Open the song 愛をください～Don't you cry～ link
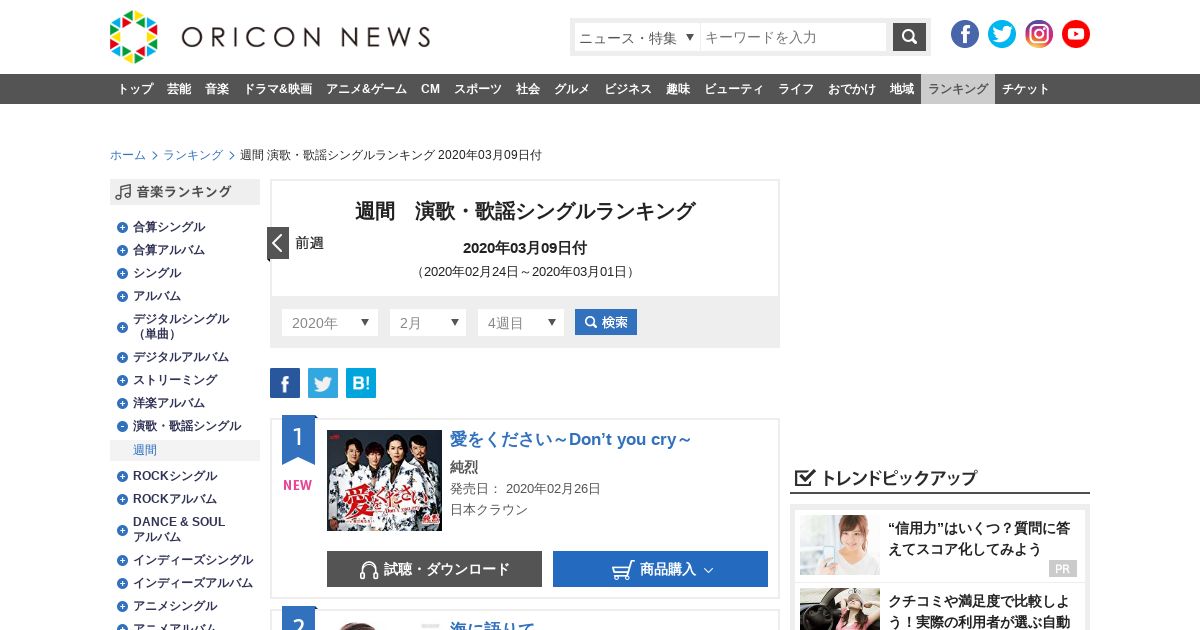 [x=571, y=439]
